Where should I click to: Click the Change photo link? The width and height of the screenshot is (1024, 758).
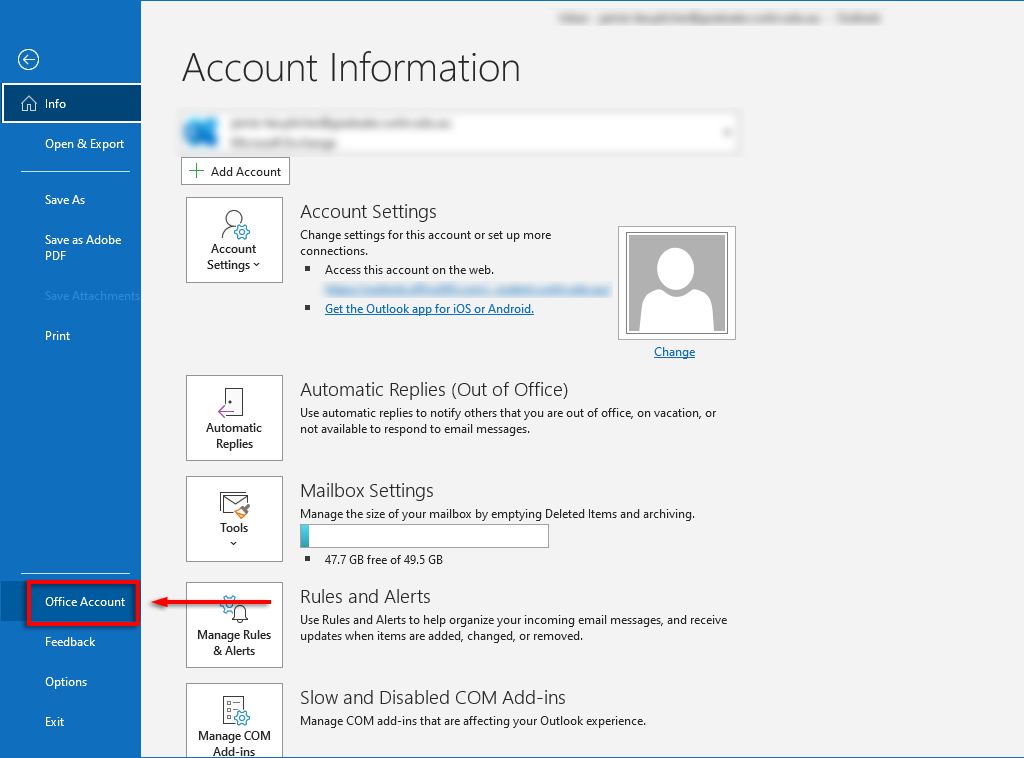[x=674, y=352]
